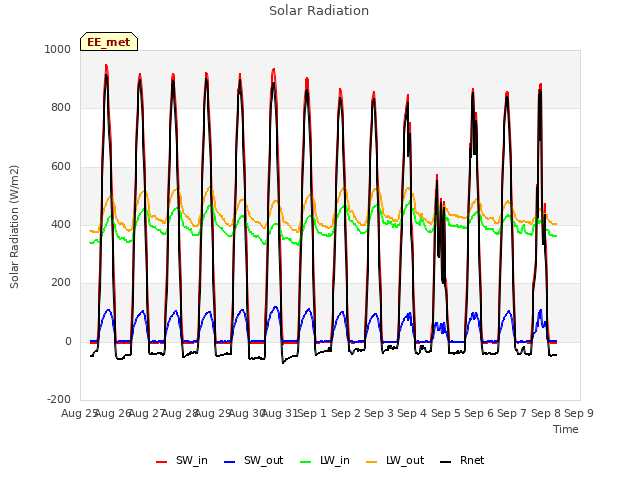Click the Sep 6 x-axis tick label
Image resolution: width=640 pixels, height=480 pixels.
[x=479, y=413]
